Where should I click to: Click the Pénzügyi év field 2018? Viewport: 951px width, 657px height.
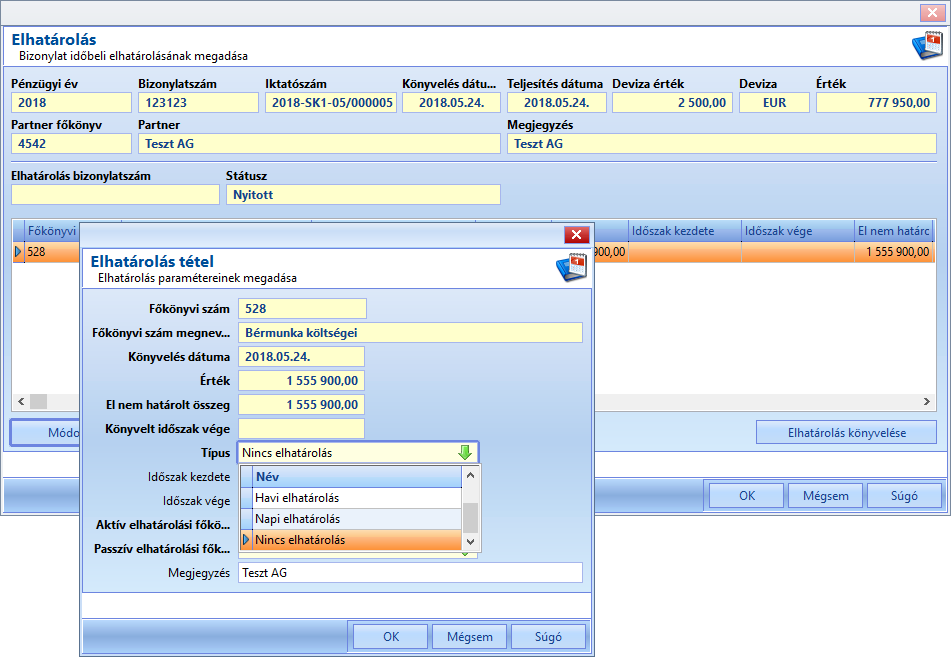[71, 103]
